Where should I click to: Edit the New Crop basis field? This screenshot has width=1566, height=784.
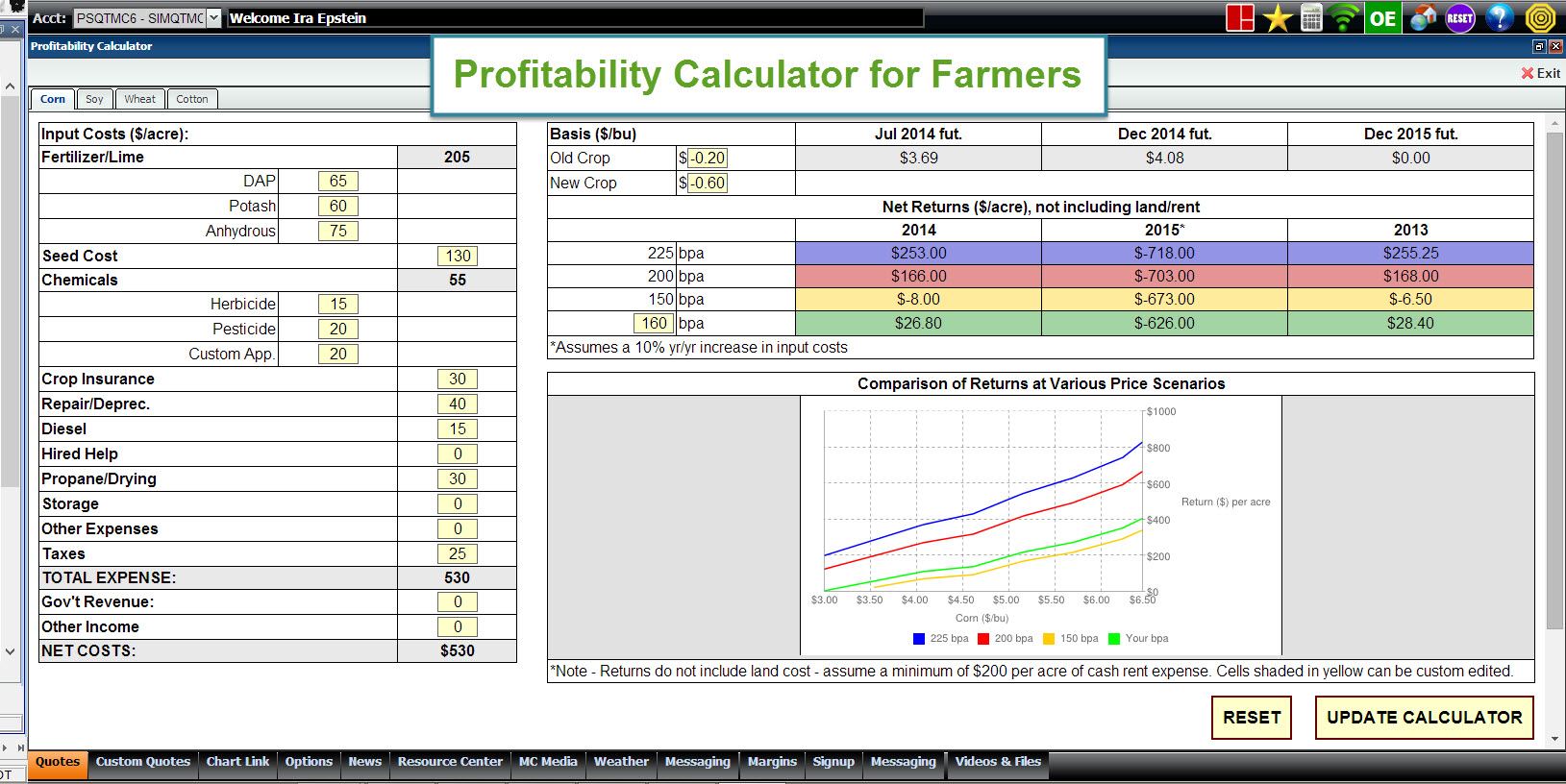(708, 183)
